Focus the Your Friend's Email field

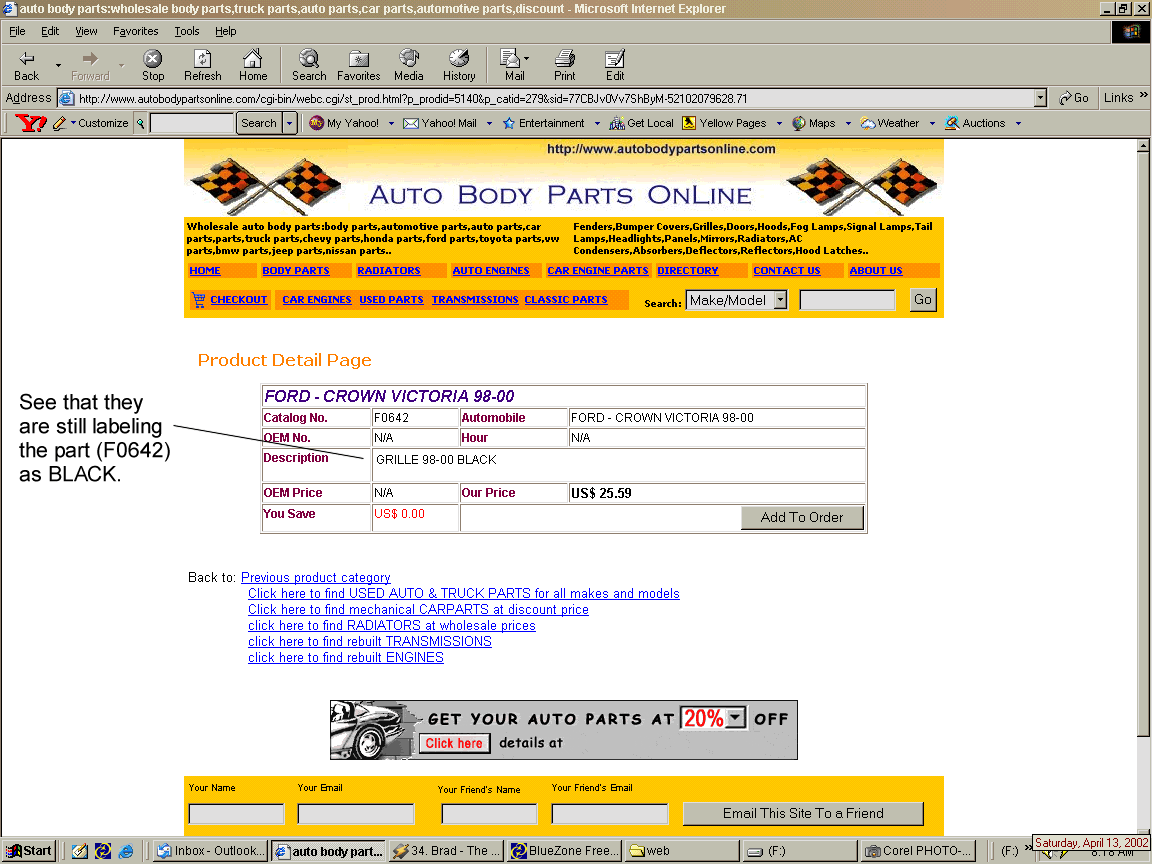tap(610, 813)
